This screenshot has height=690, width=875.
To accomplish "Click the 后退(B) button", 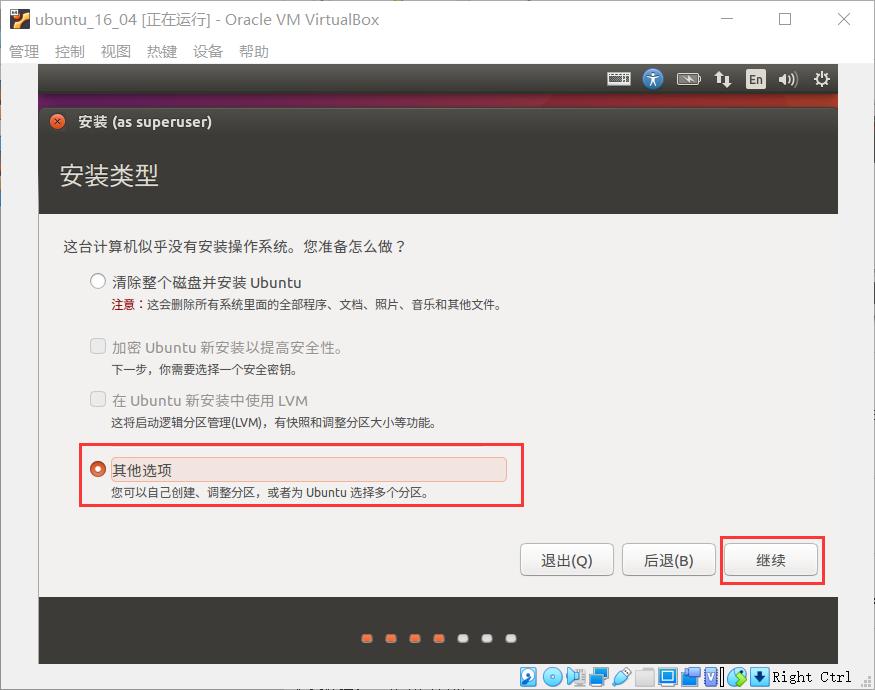I will (669, 560).
